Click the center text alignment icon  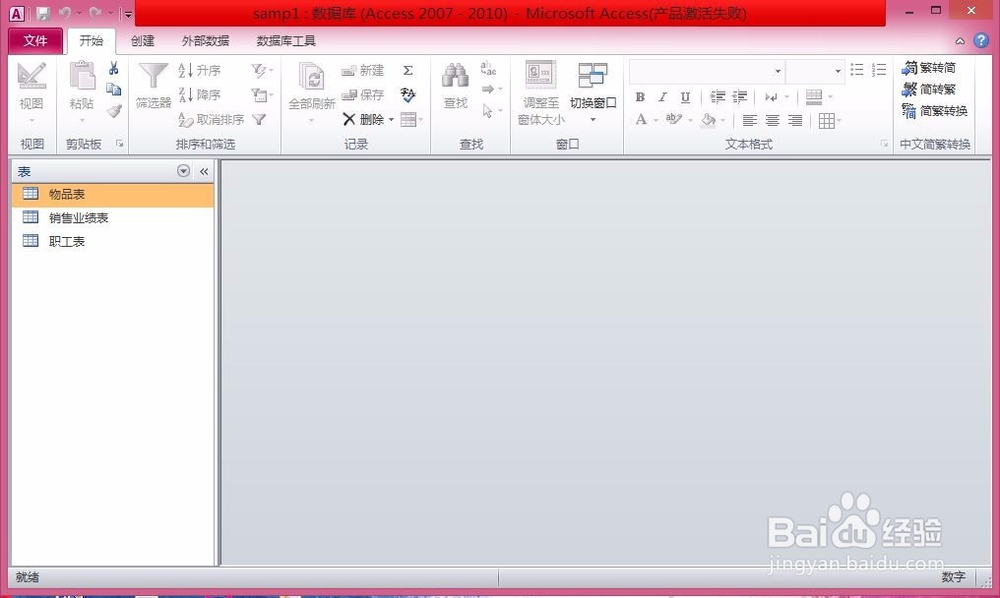(772, 120)
